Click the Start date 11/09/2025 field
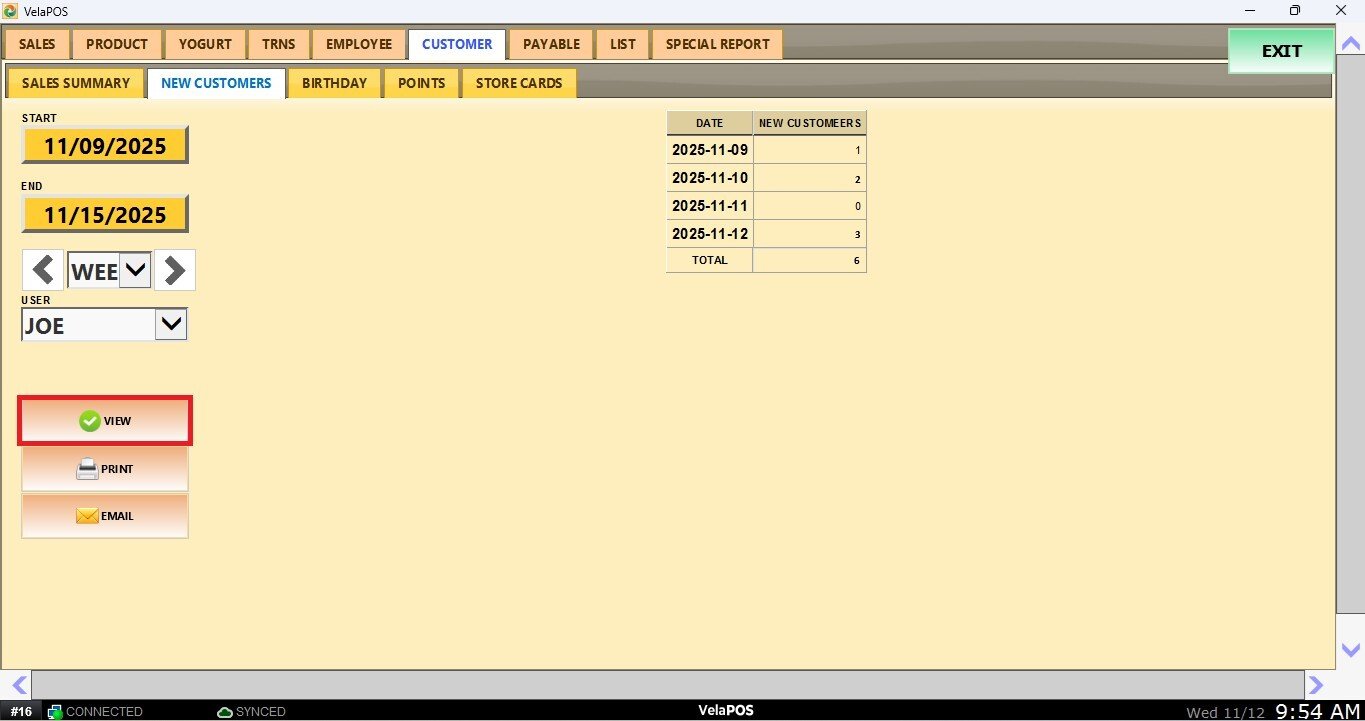 point(105,146)
